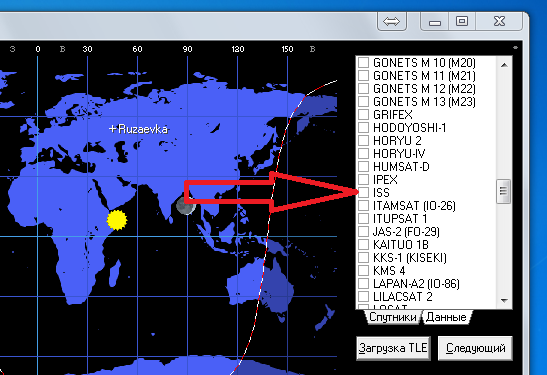Click the satellite list scroll down arrow

point(504,300)
